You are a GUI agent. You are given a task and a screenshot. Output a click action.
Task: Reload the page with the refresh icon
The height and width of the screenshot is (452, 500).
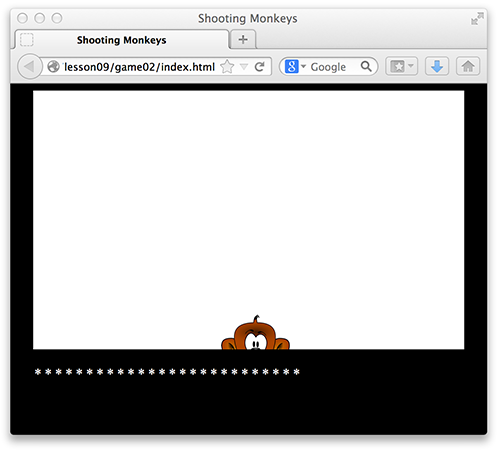pyautogui.click(x=260, y=67)
